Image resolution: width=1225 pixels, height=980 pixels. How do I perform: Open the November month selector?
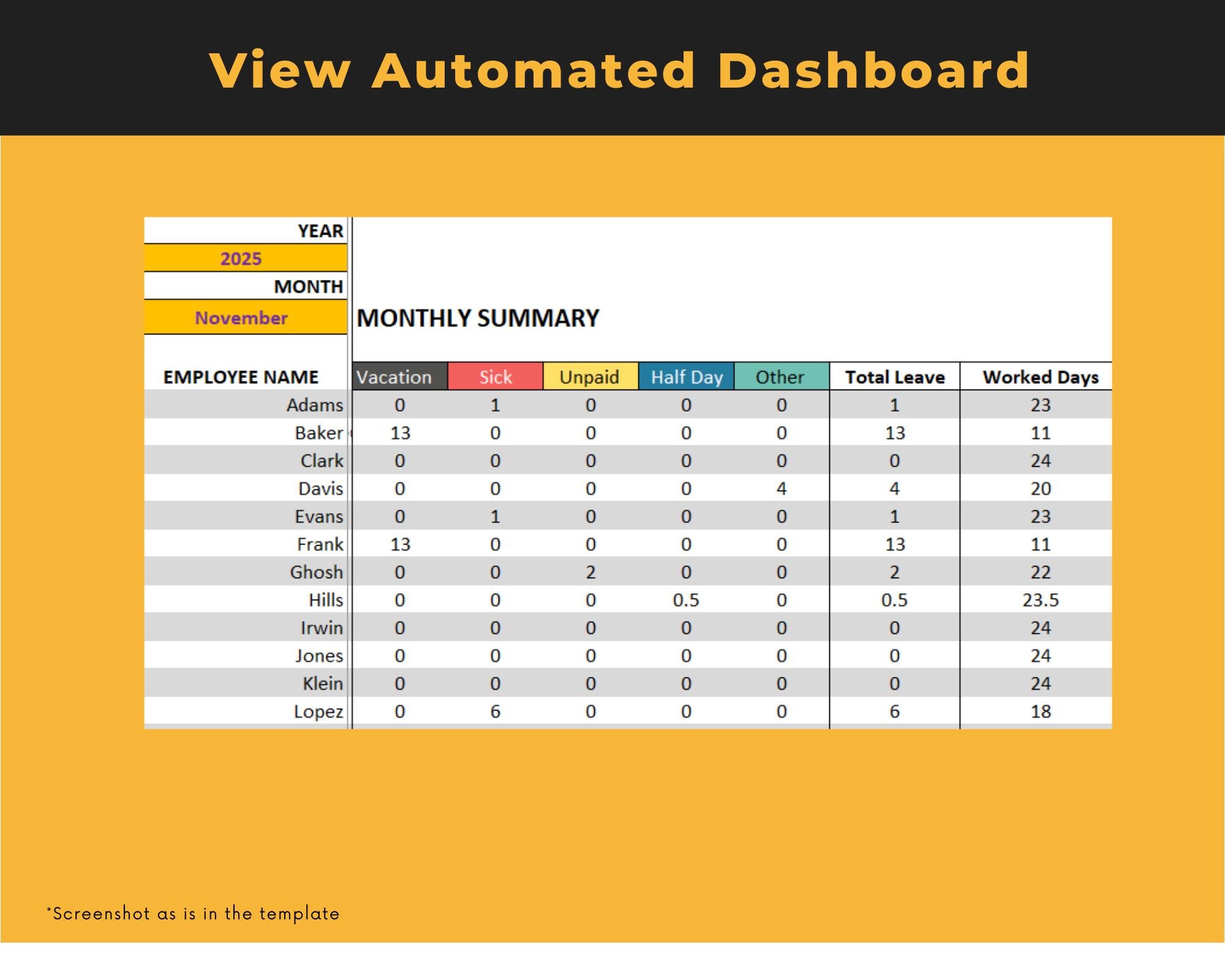(245, 318)
